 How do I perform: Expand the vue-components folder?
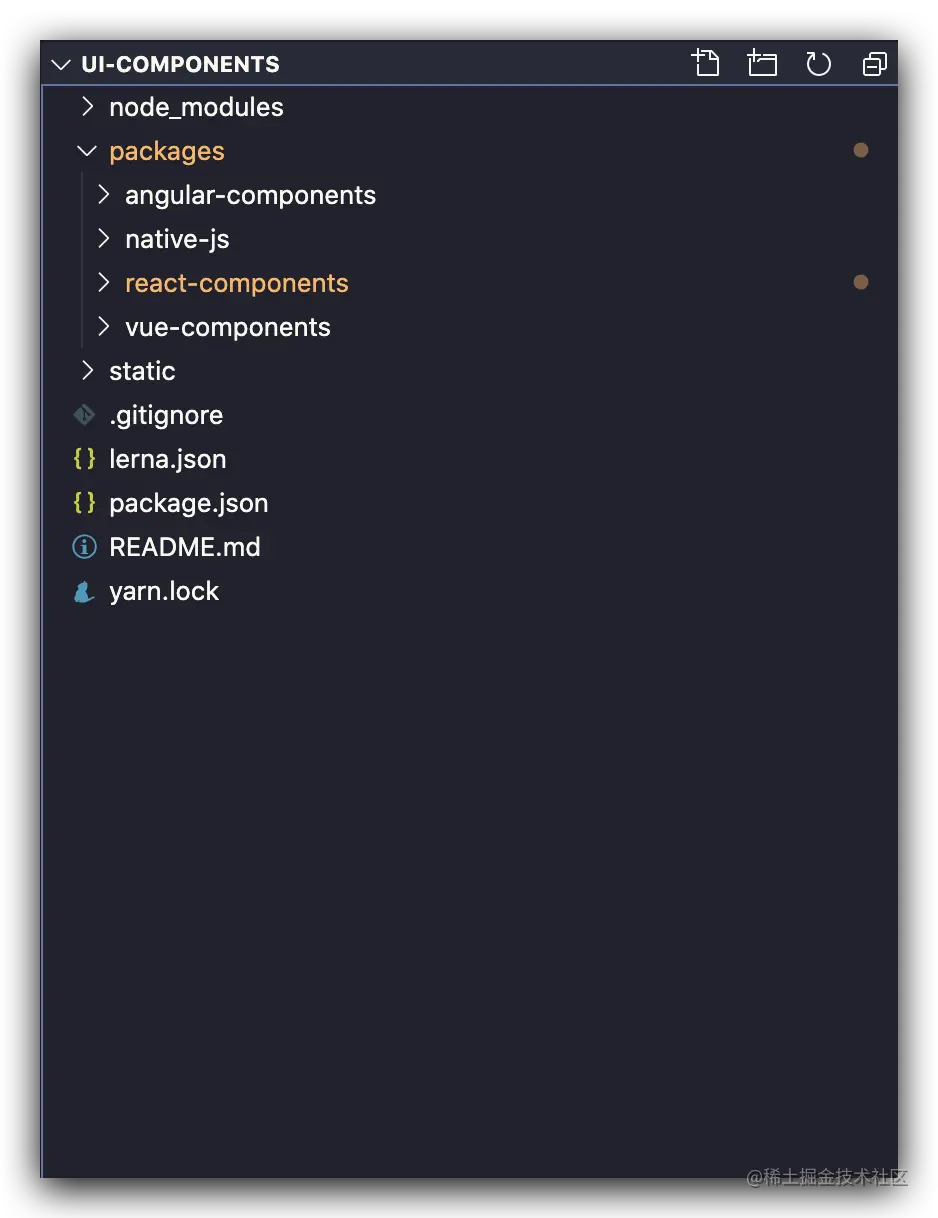[103, 327]
